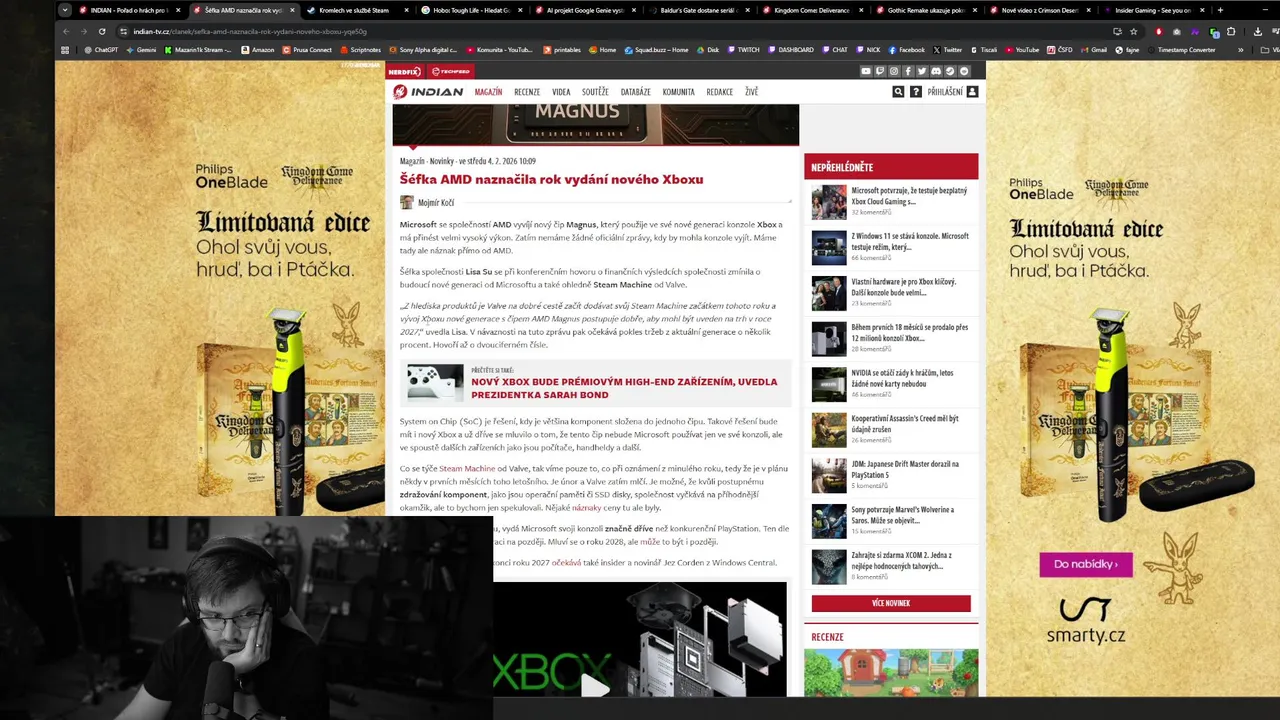Open Indian's Spotify social icon
This screenshot has width=1280, height=720.
[x=964, y=71]
